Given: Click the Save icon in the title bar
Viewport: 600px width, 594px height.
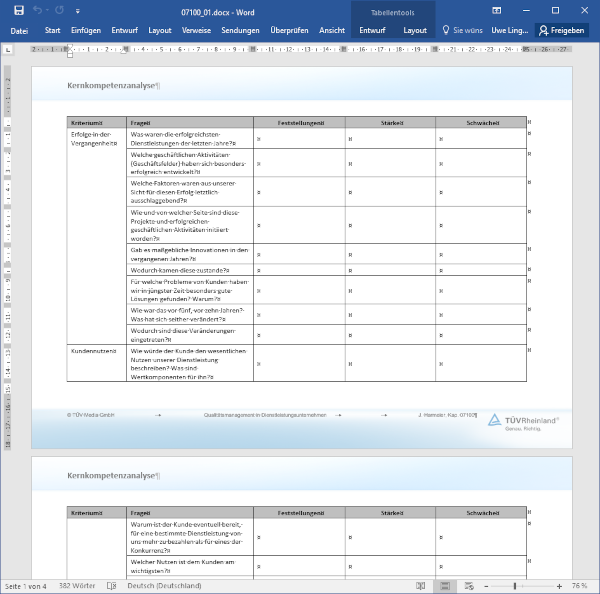Looking at the screenshot, I should point(17,10).
